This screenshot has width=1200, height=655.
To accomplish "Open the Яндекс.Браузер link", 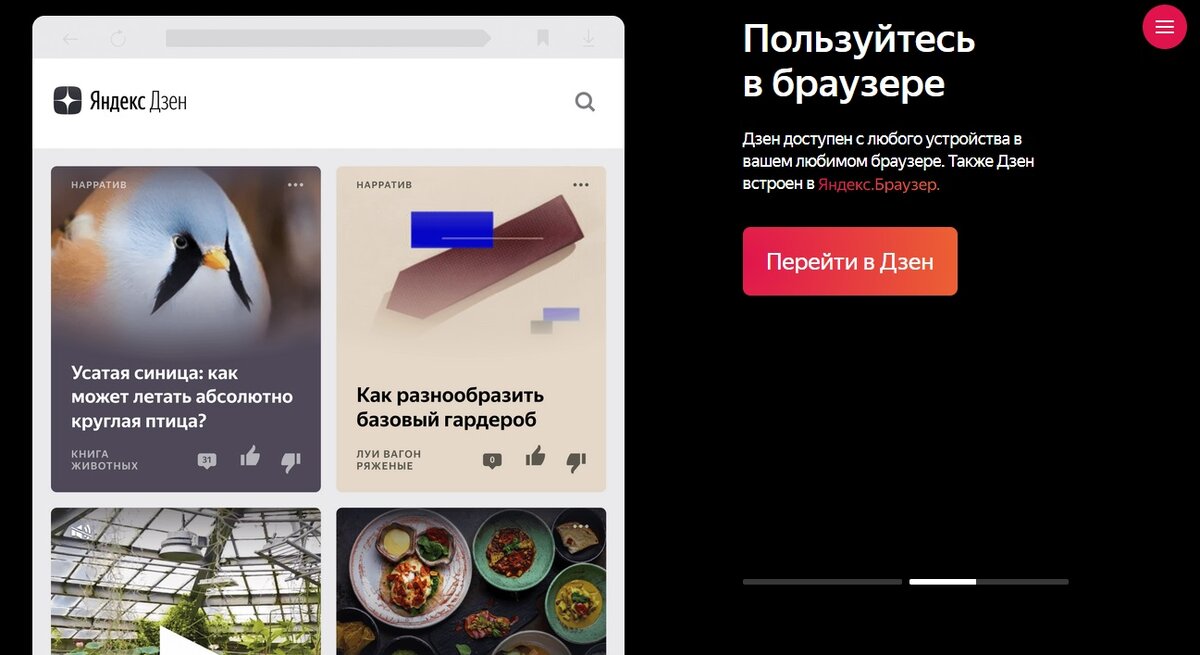I will click(879, 184).
